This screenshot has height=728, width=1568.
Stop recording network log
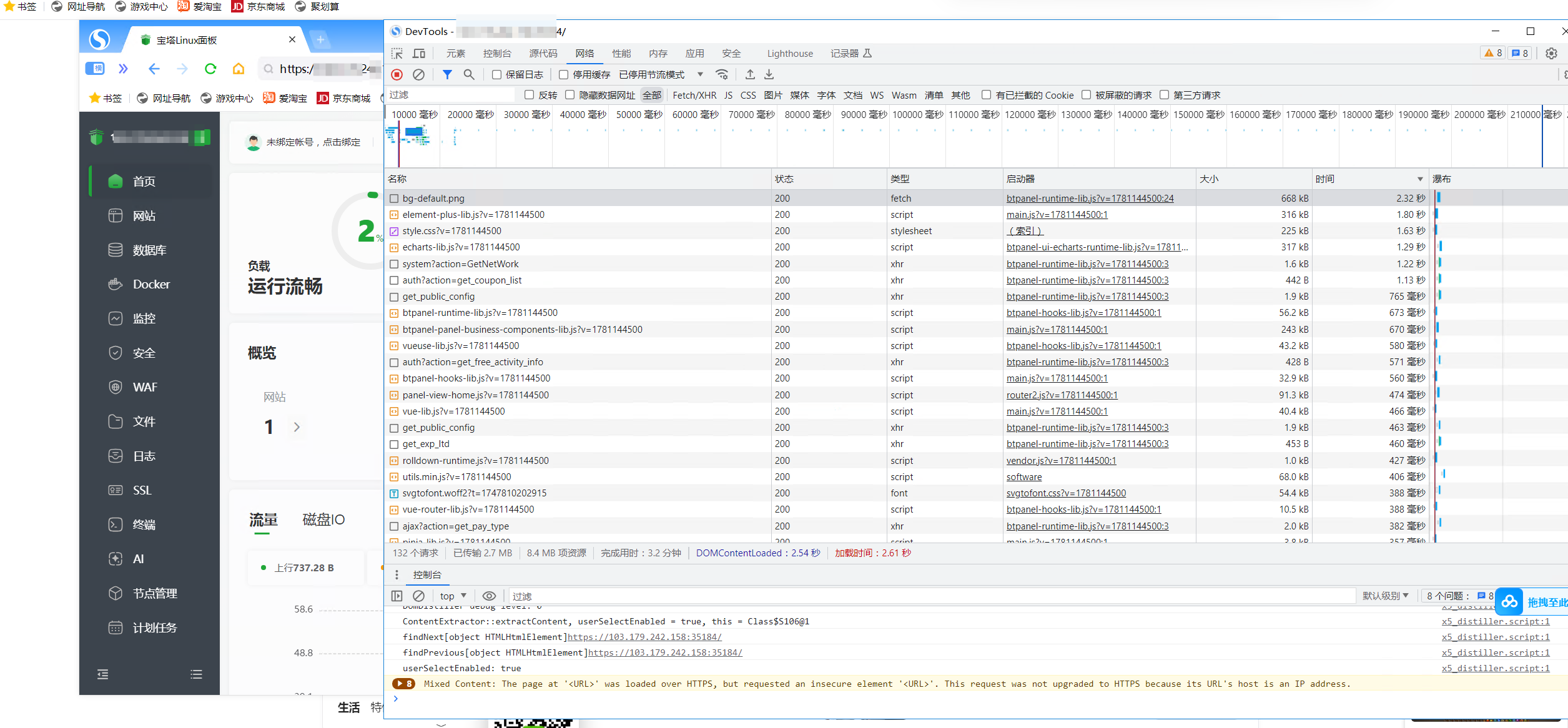pyautogui.click(x=397, y=74)
